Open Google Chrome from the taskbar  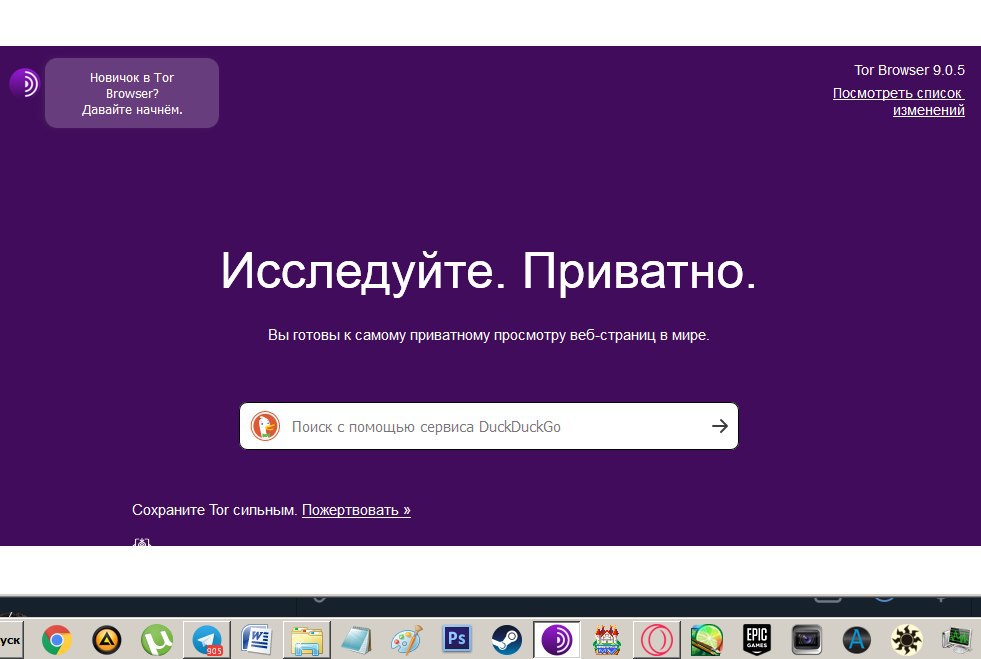tap(56, 640)
